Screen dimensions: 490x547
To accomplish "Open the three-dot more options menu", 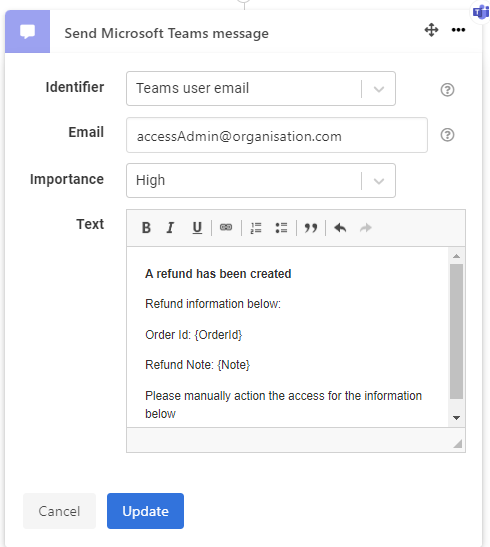I will click(458, 30).
